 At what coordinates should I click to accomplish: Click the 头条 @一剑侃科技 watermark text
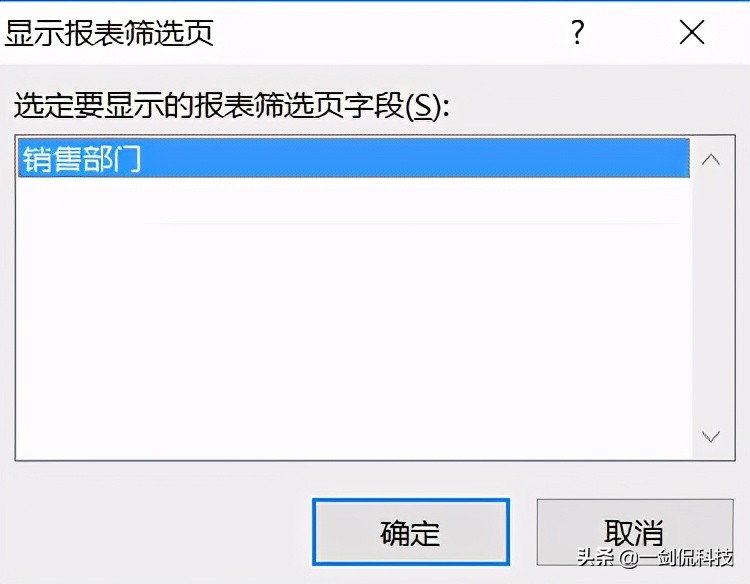click(x=655, y=557)
